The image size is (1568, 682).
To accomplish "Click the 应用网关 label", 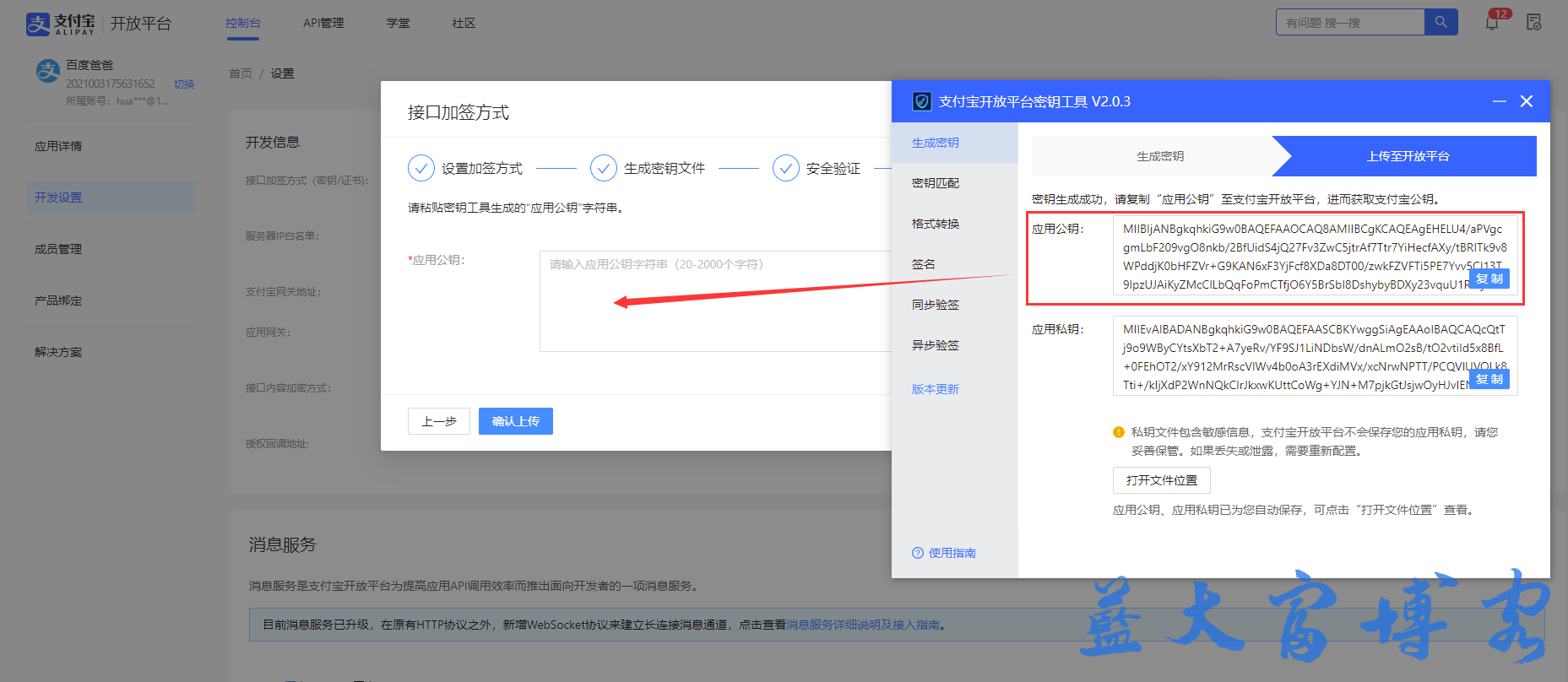I will click(268, 332).
